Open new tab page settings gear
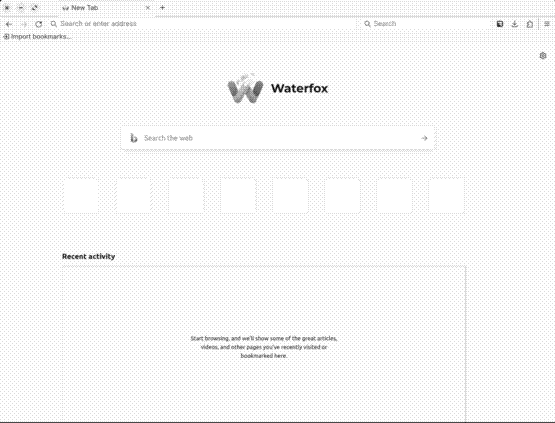This screenshot has width=555, height=423. point(543,56)
